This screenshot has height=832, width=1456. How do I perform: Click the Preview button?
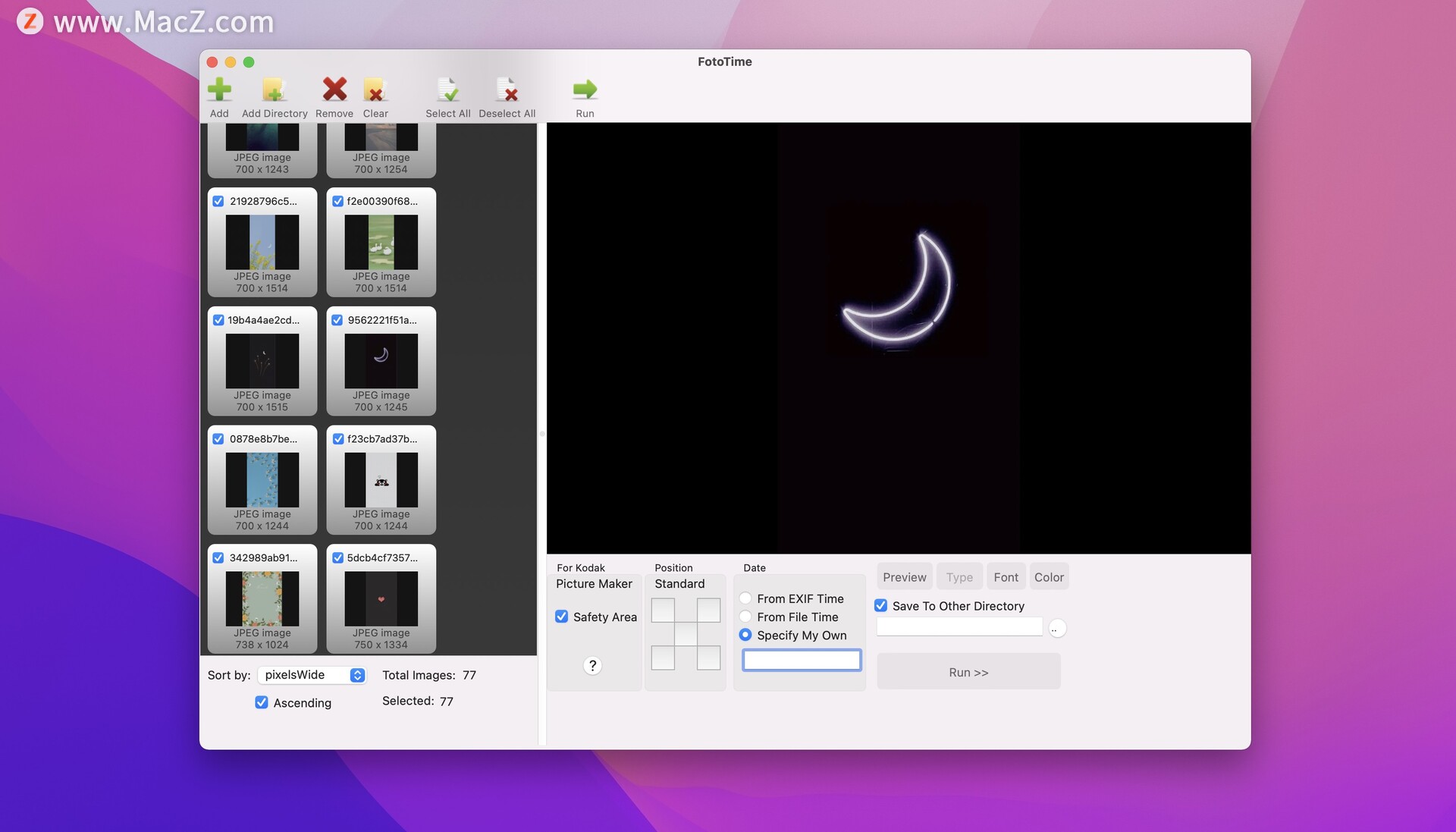point(904,576)
